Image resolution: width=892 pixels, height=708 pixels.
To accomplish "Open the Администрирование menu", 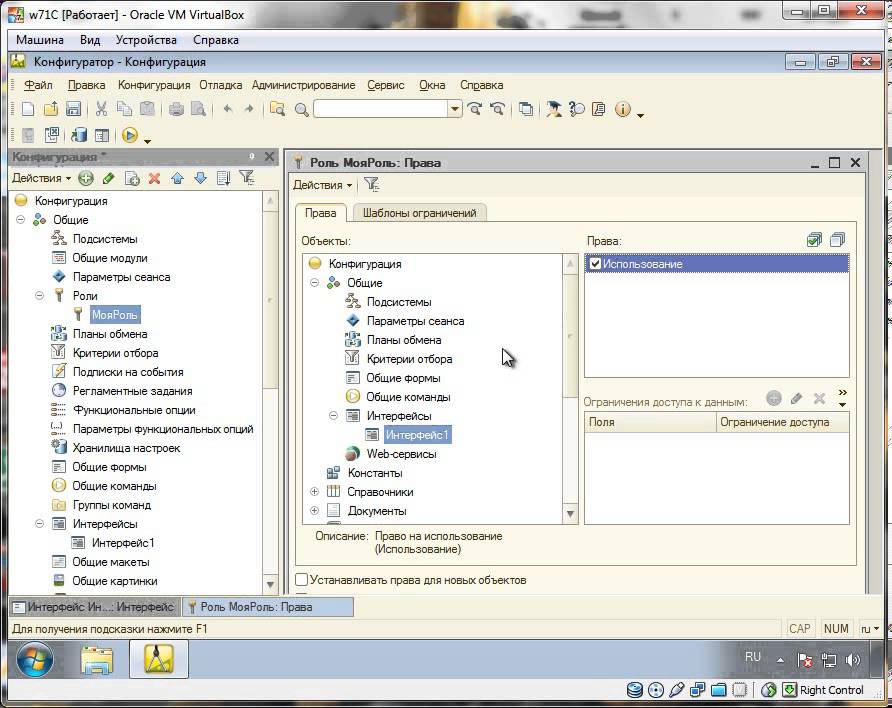I will (303, 85).
